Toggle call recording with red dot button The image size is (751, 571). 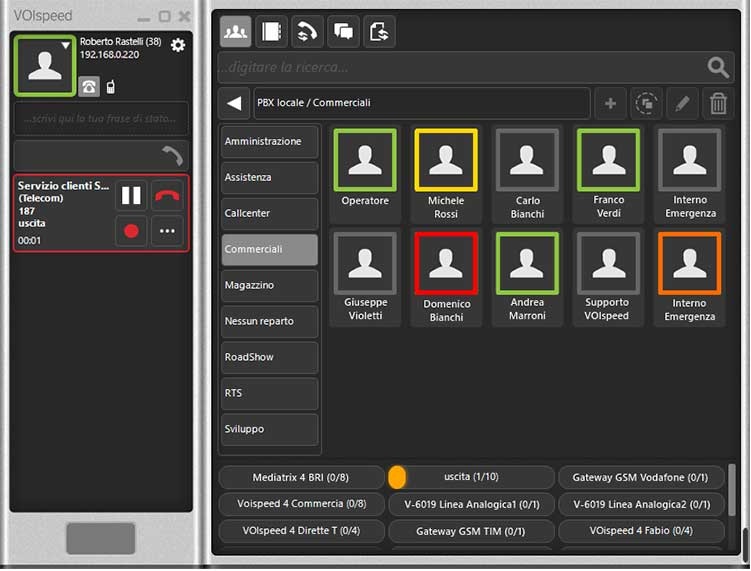pyautogui.click(x=131, y=231)
